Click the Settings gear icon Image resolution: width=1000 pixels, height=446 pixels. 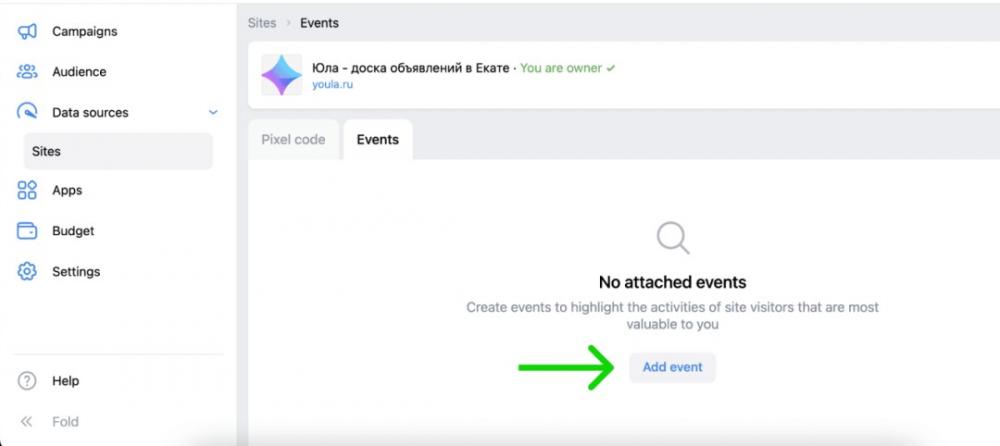coord(27,272)
